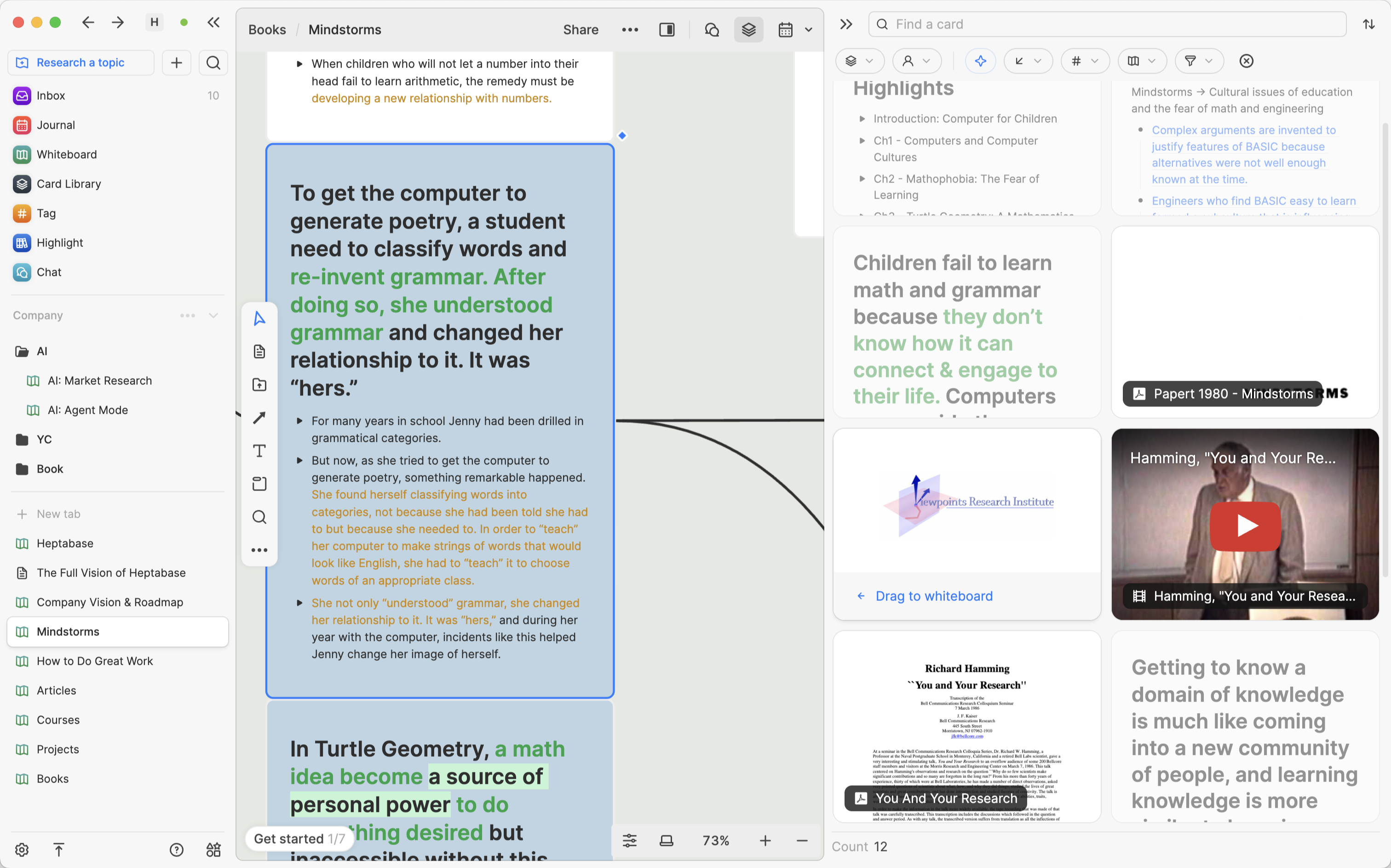Screen dimensions: 1391x868
Task: Click the sort cards icon
Action: coord(1369,24)
